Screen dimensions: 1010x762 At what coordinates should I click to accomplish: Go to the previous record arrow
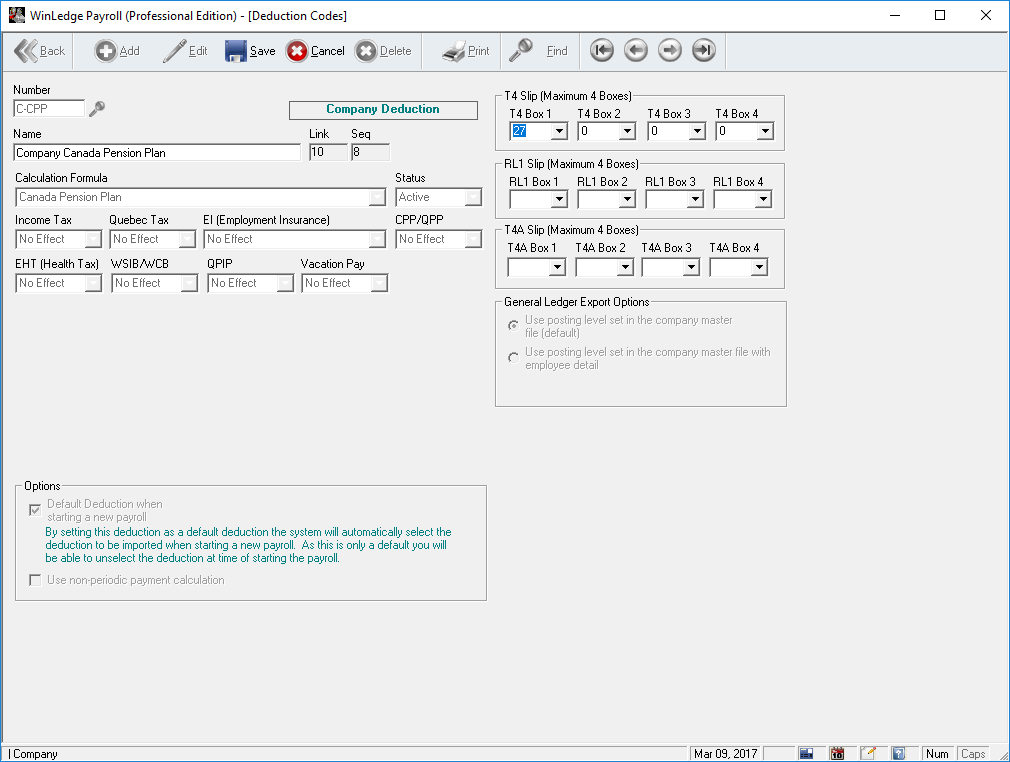635,51
